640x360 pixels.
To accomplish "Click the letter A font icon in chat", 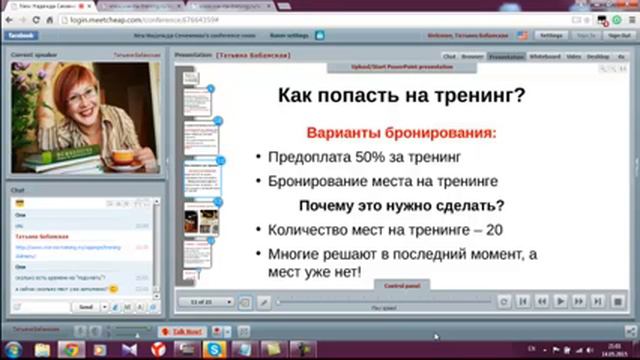I will (x=140, y=307).
